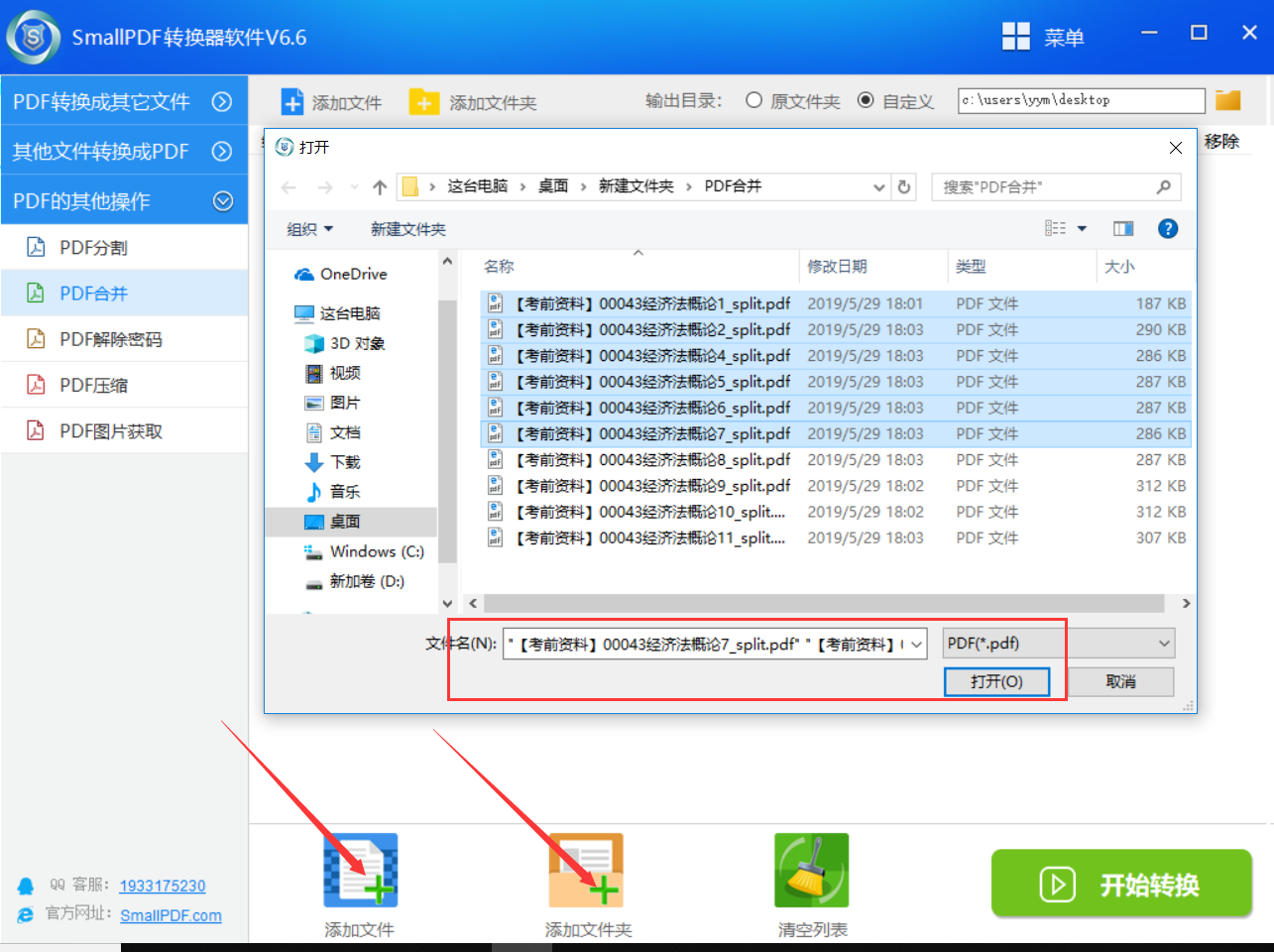Select 桌面 in navigation pane
This screenshot has height=952, width=1274.
[x=352, y=522]
